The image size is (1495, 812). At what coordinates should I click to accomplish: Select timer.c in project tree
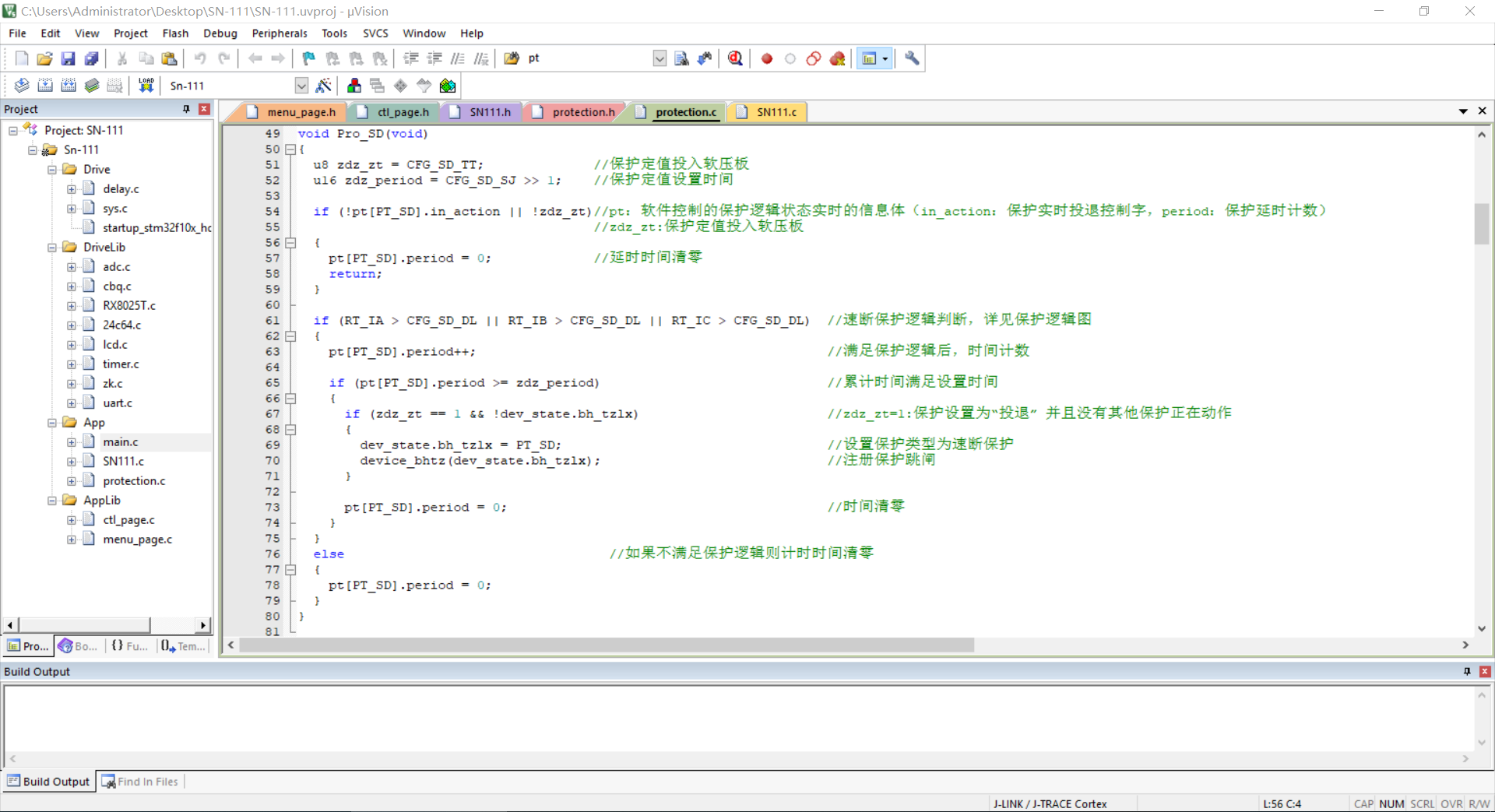[x=121, y=364]
